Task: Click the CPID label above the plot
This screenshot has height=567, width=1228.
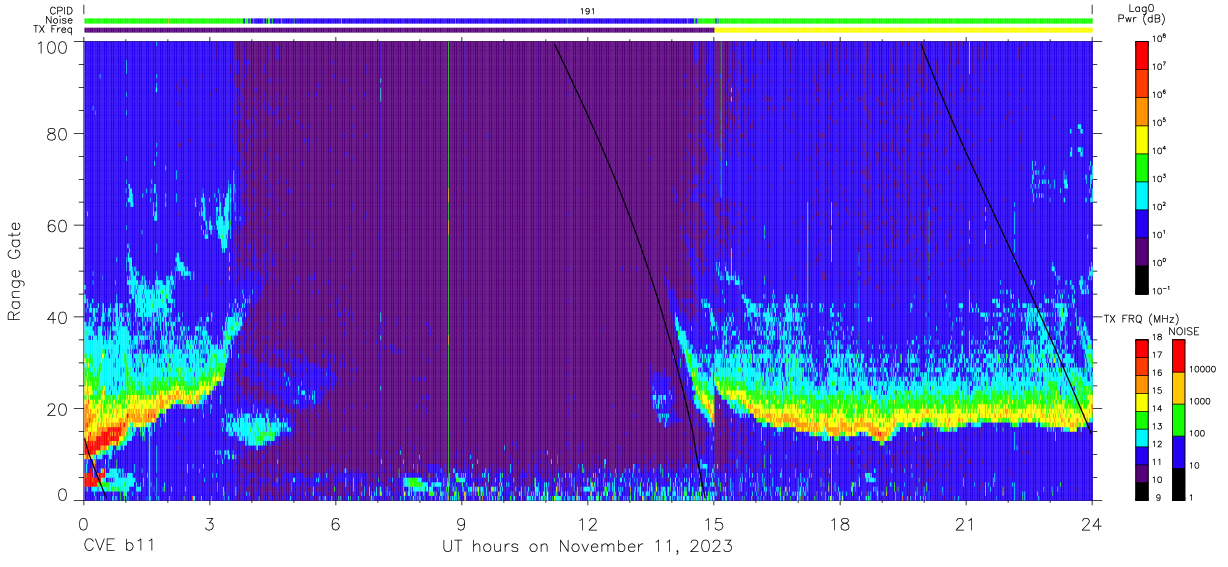Action: click(x=60, y=10)
